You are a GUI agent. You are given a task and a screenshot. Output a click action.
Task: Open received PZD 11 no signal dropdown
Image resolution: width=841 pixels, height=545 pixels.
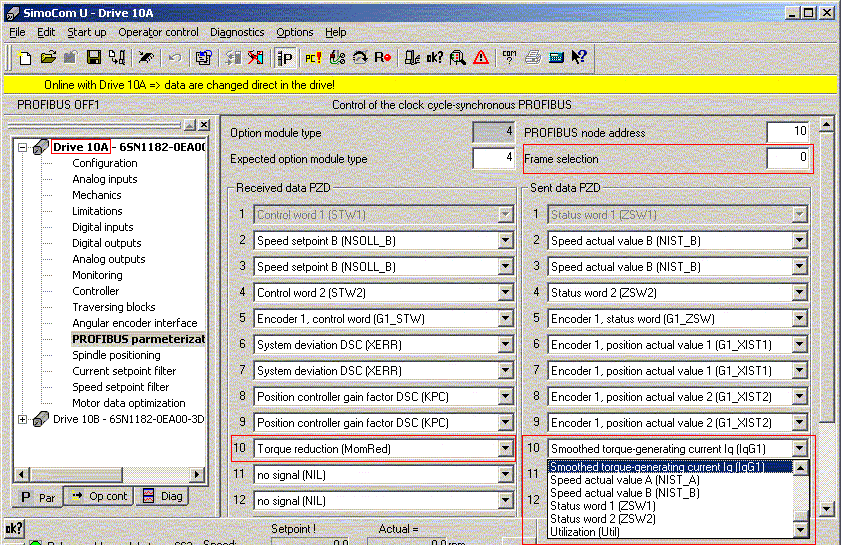(x=505, y=475)
